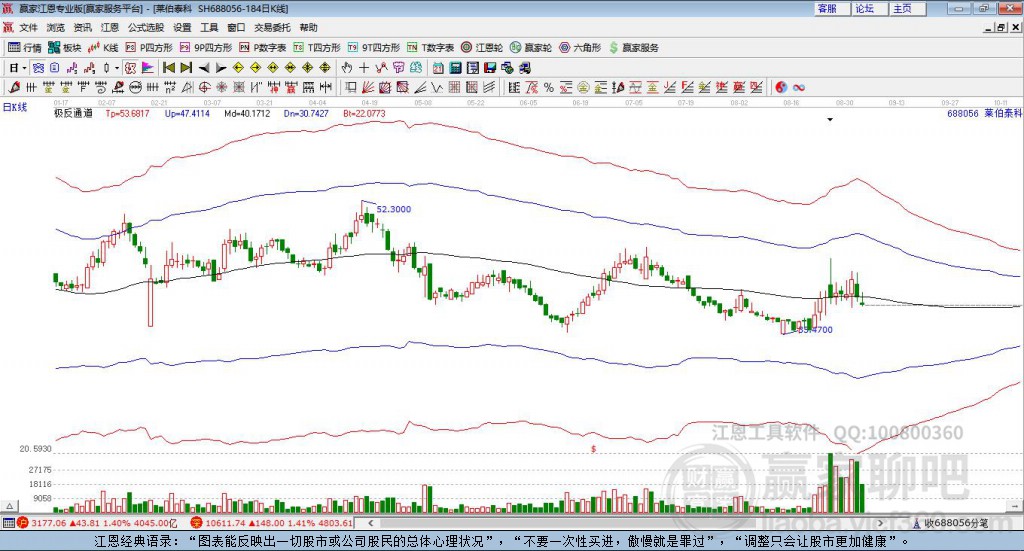
Task: Open 9T四方形 tool
Action: 374,48
